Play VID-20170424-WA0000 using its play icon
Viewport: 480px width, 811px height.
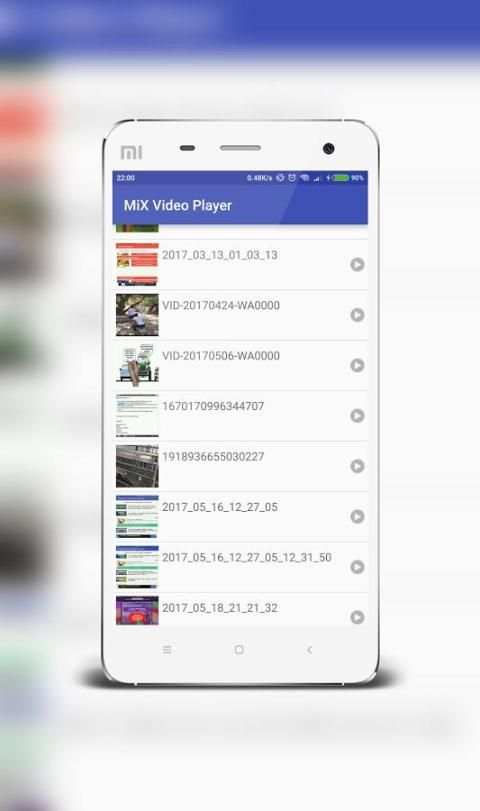point(357,314)
